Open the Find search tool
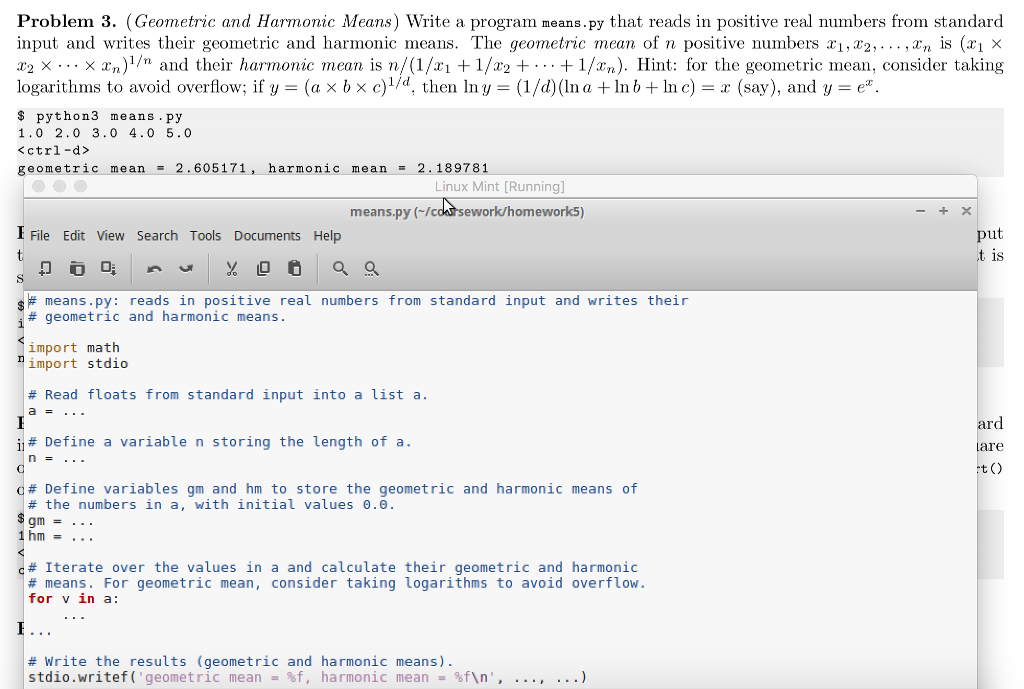Screen dimensions: 1024x689 click(341, 268)
